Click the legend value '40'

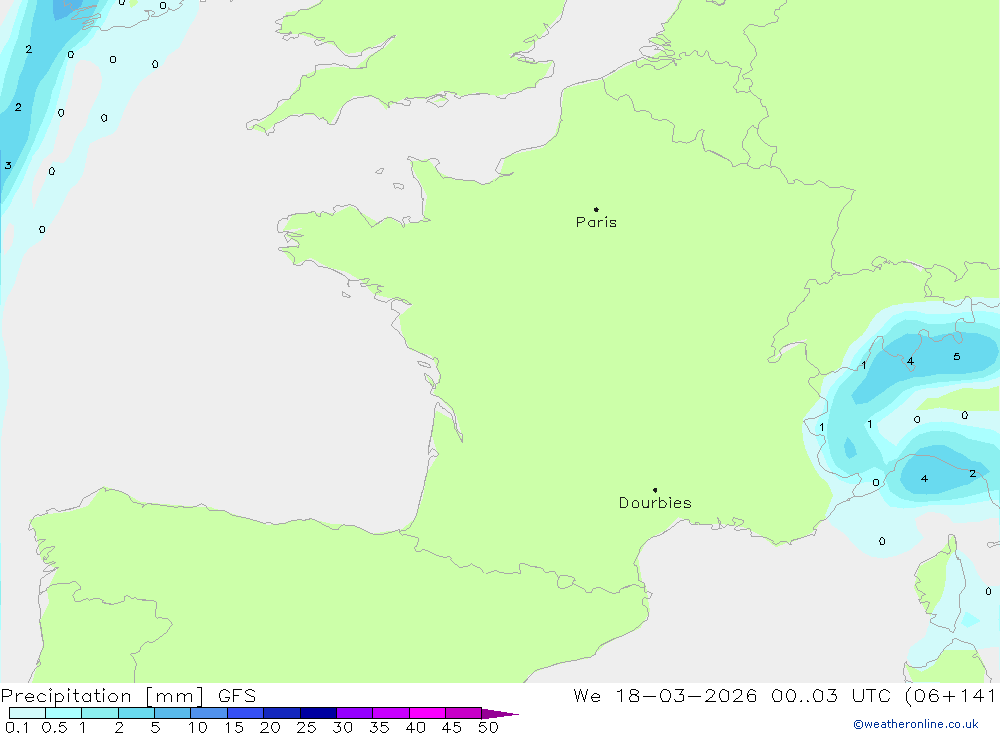416,727
